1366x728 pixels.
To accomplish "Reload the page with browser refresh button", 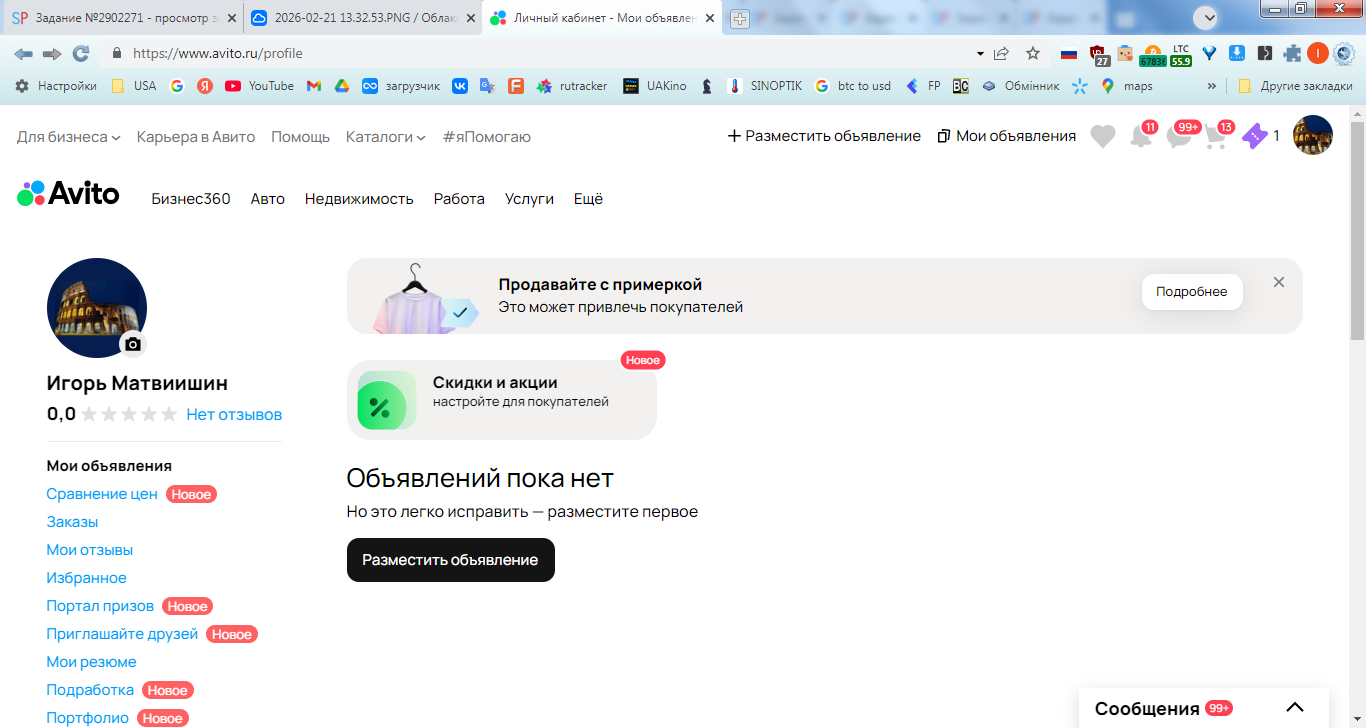I will click(81, 53).
